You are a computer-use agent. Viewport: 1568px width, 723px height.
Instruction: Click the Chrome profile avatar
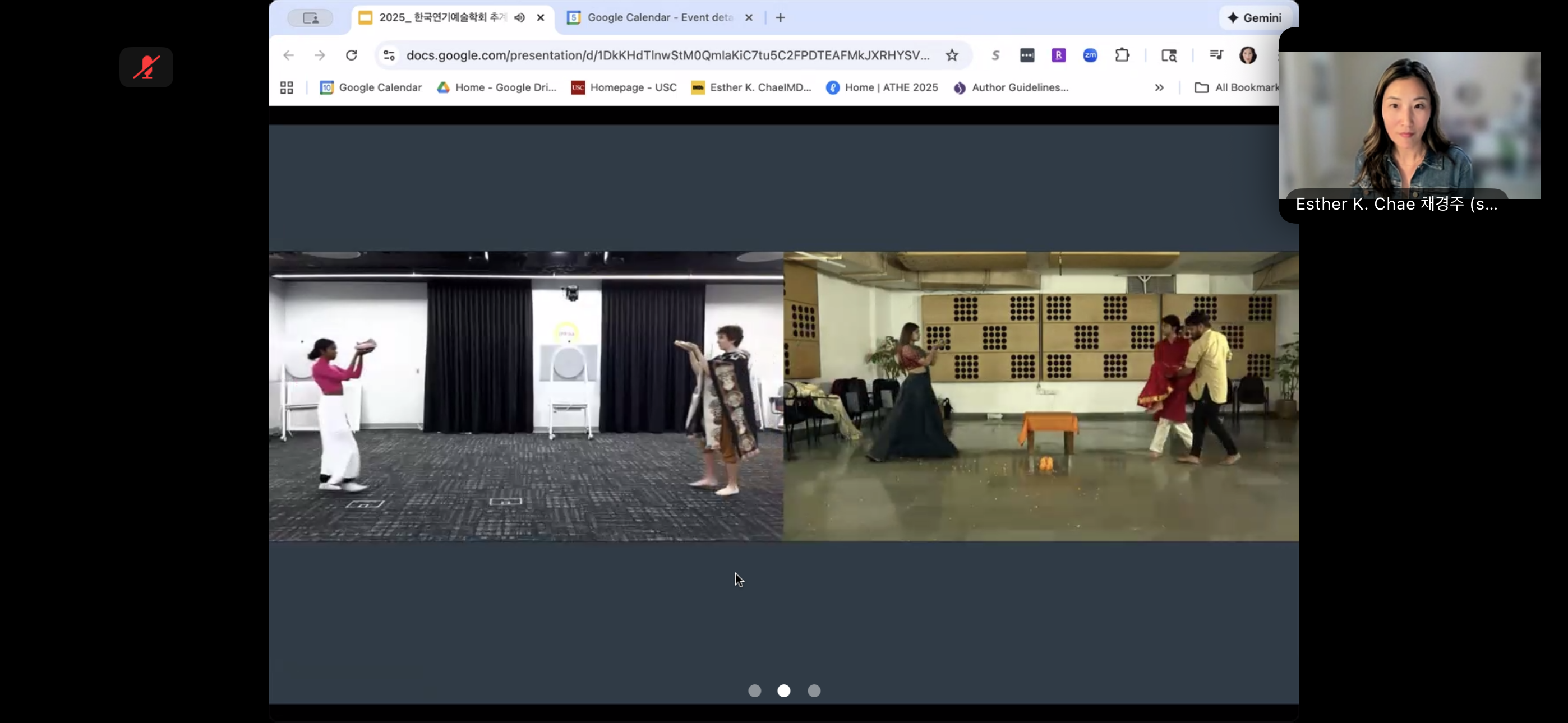point(1247,55)
